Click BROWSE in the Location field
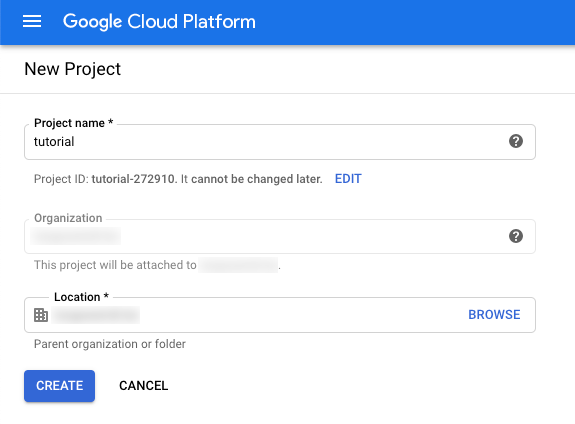 [494, 315]
